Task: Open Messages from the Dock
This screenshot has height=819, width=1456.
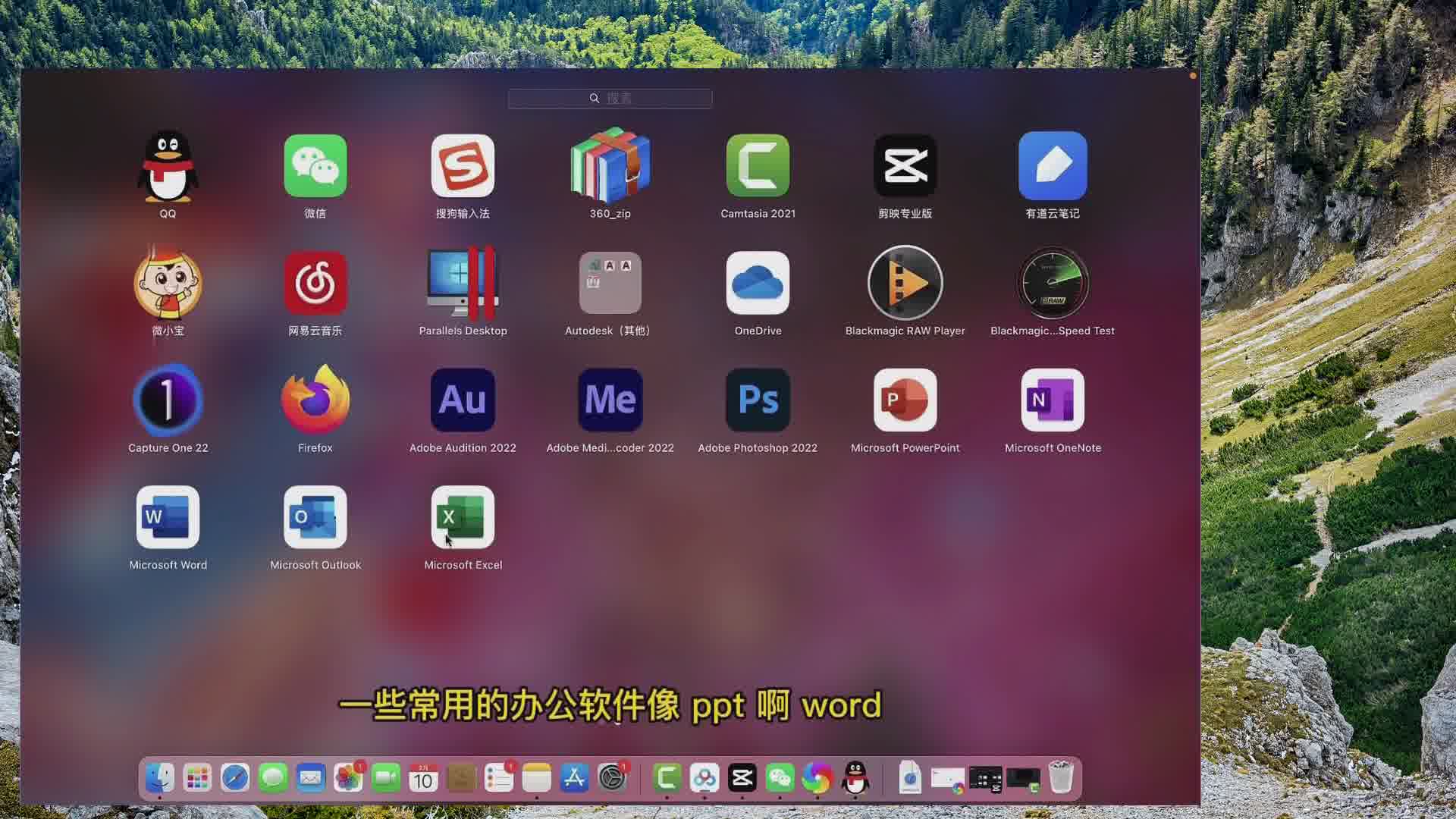Action: (273, 778)
